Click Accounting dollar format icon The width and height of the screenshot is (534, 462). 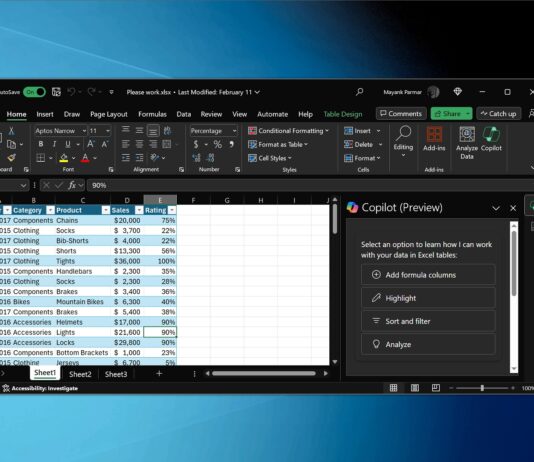coord(196,144)
